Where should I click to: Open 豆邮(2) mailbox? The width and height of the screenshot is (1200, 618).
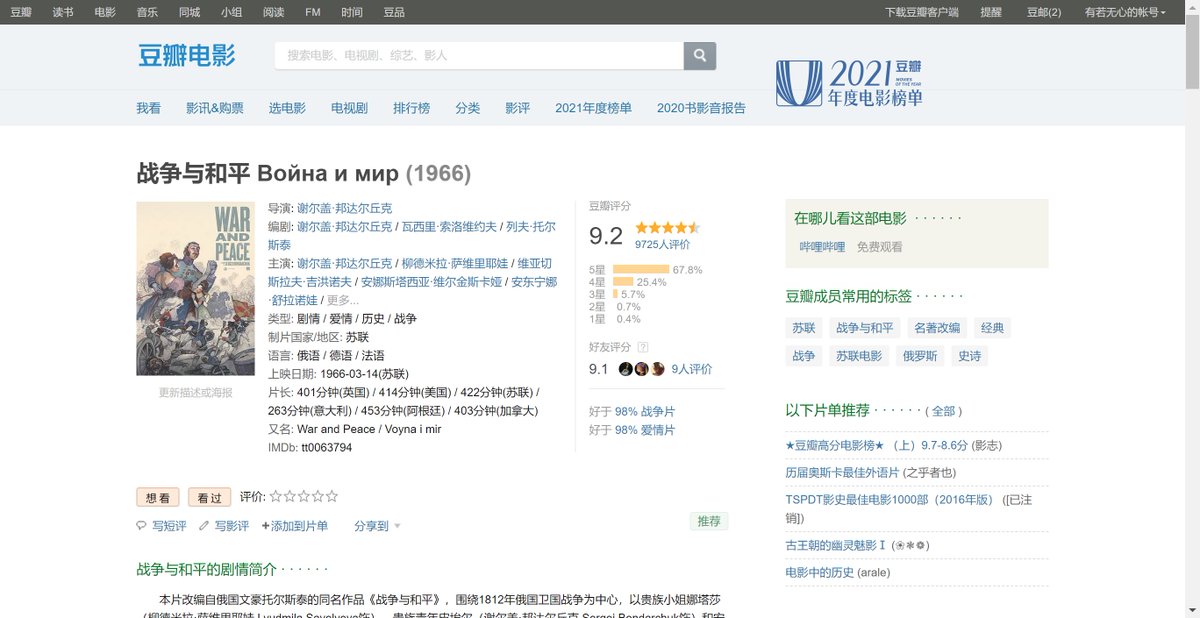[x=1044, y=12]
